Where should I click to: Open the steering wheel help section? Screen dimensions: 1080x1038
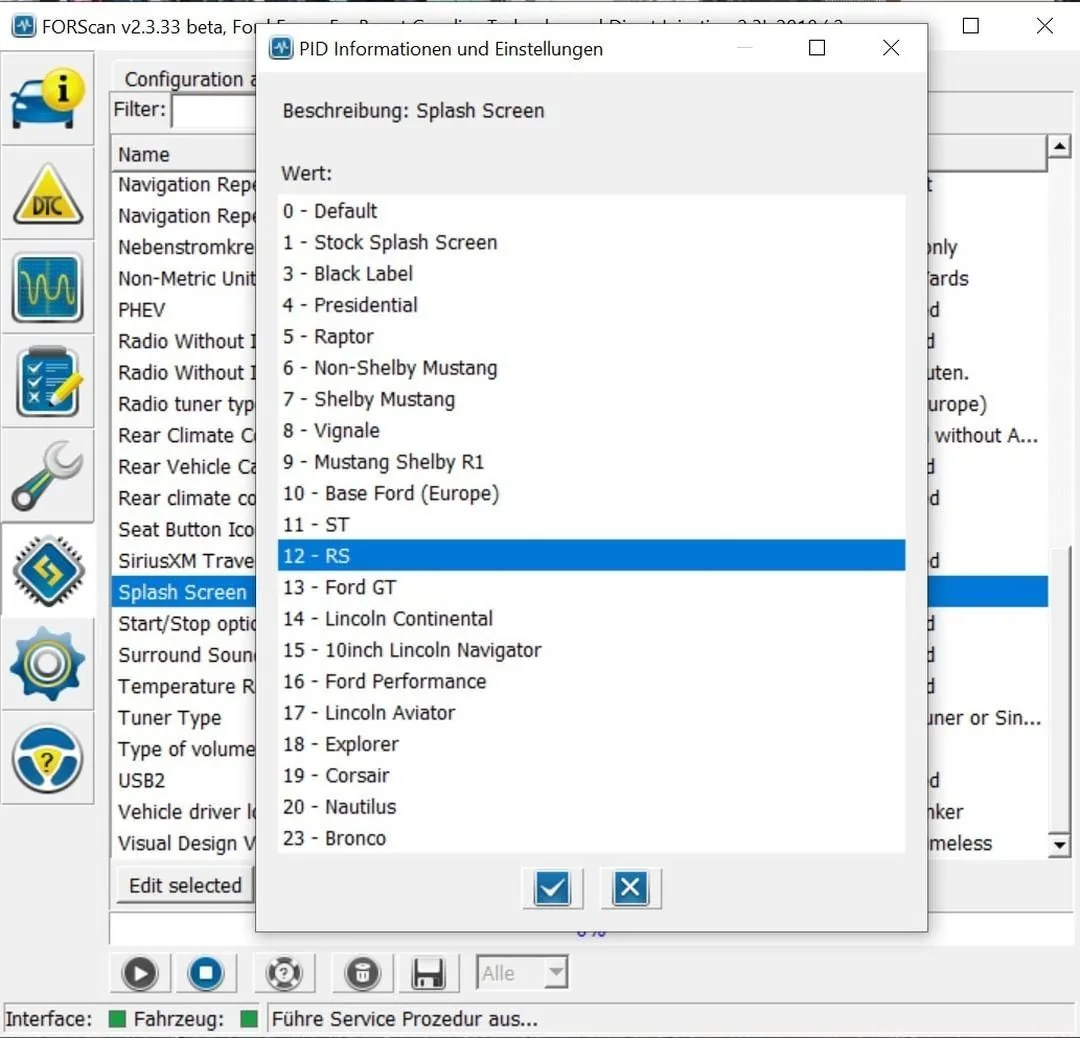[48, 758]
